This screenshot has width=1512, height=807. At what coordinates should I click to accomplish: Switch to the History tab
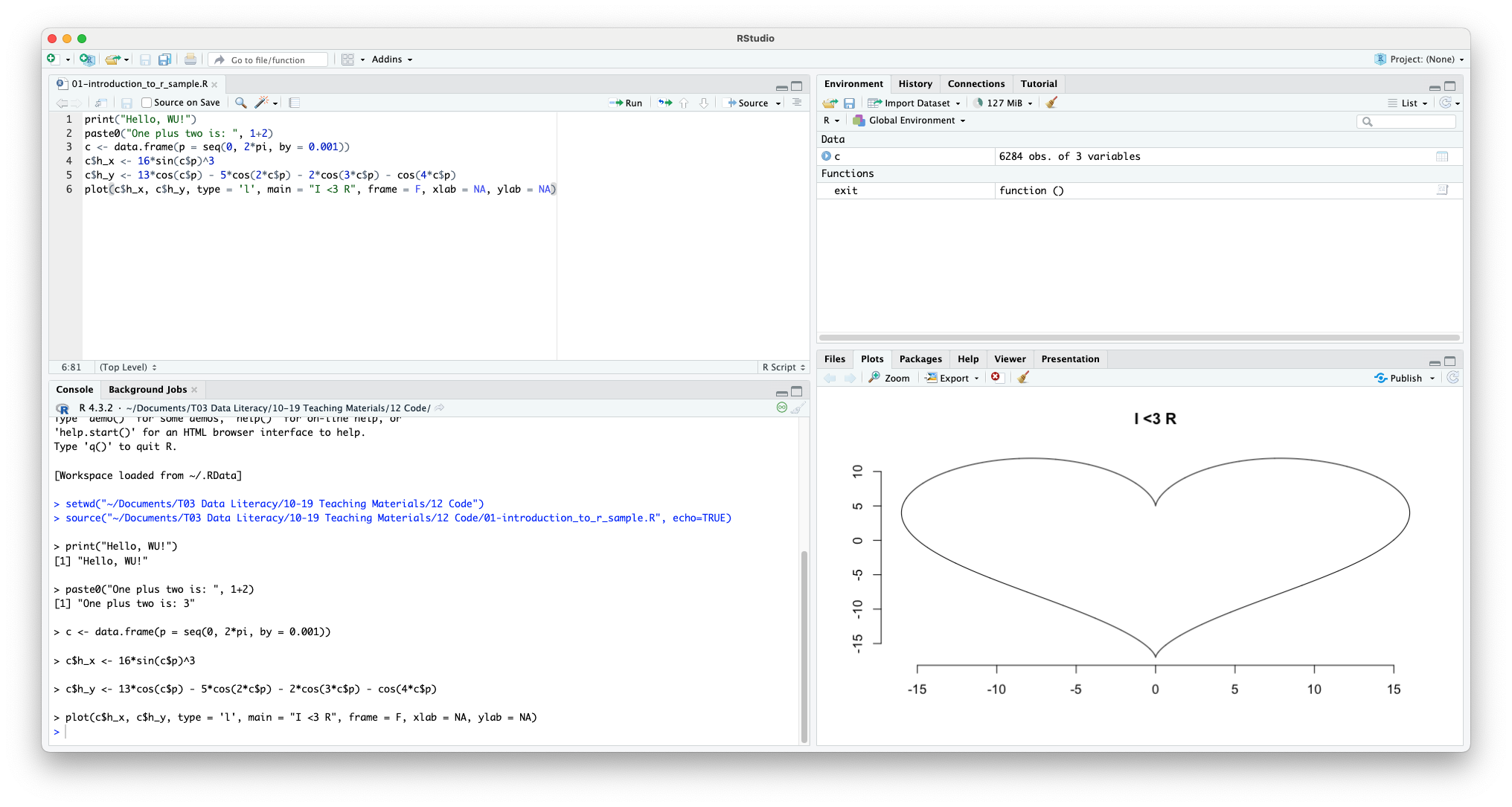[914, 84]
